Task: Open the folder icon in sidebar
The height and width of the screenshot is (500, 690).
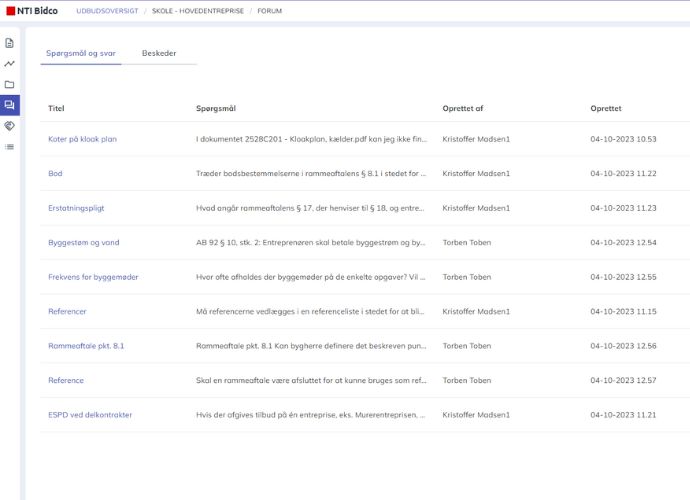Action: coord(9,84)
